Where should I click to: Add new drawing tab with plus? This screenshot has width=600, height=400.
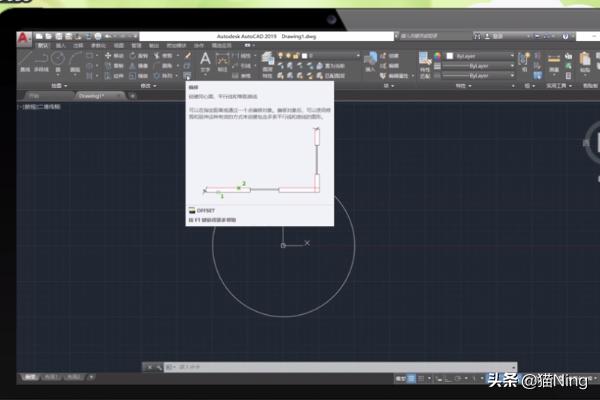point(132,96)
